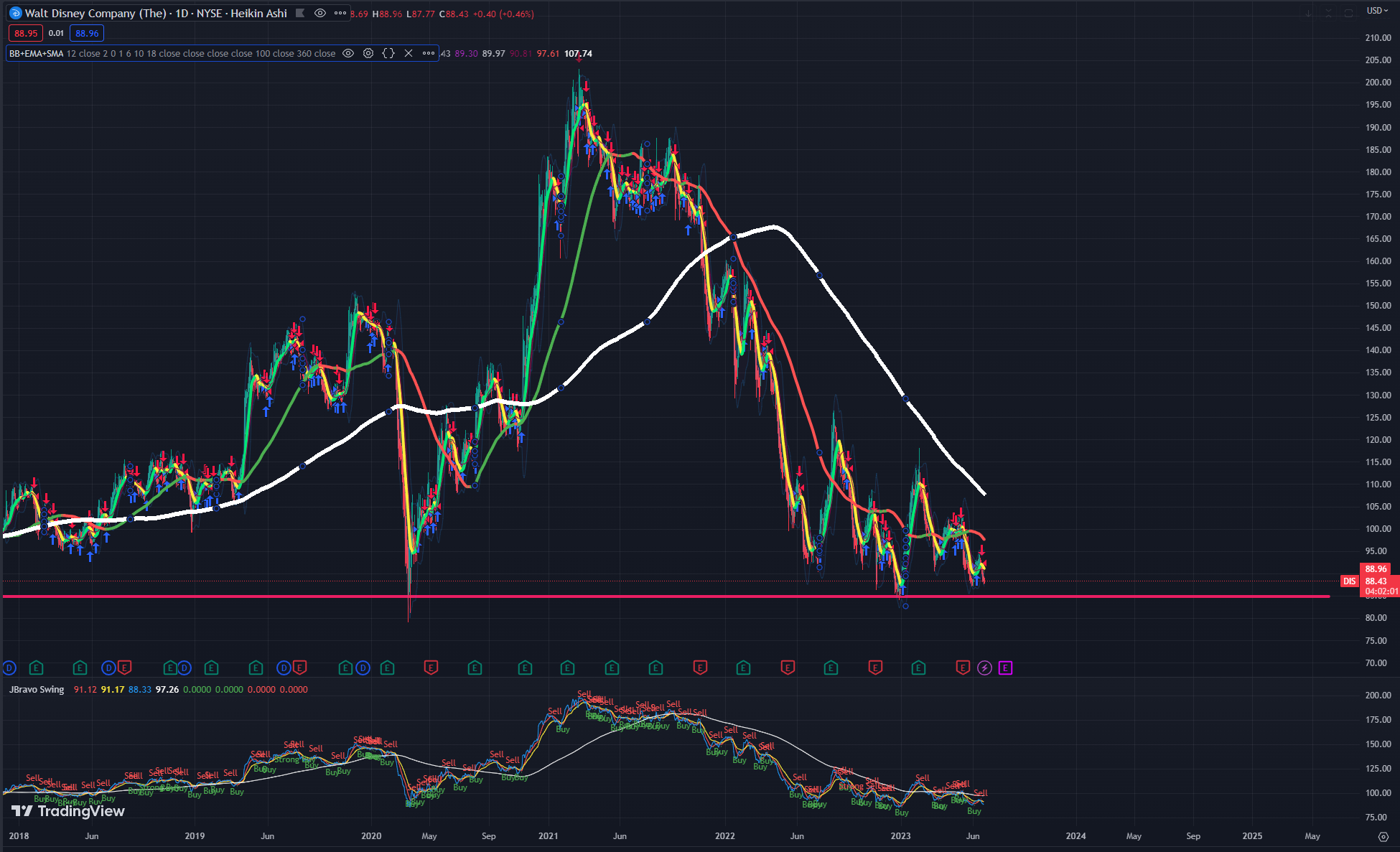Screen dimensions: 1400x852
Task: Click the red 97.61 indicator value
Action: (548, 54)
